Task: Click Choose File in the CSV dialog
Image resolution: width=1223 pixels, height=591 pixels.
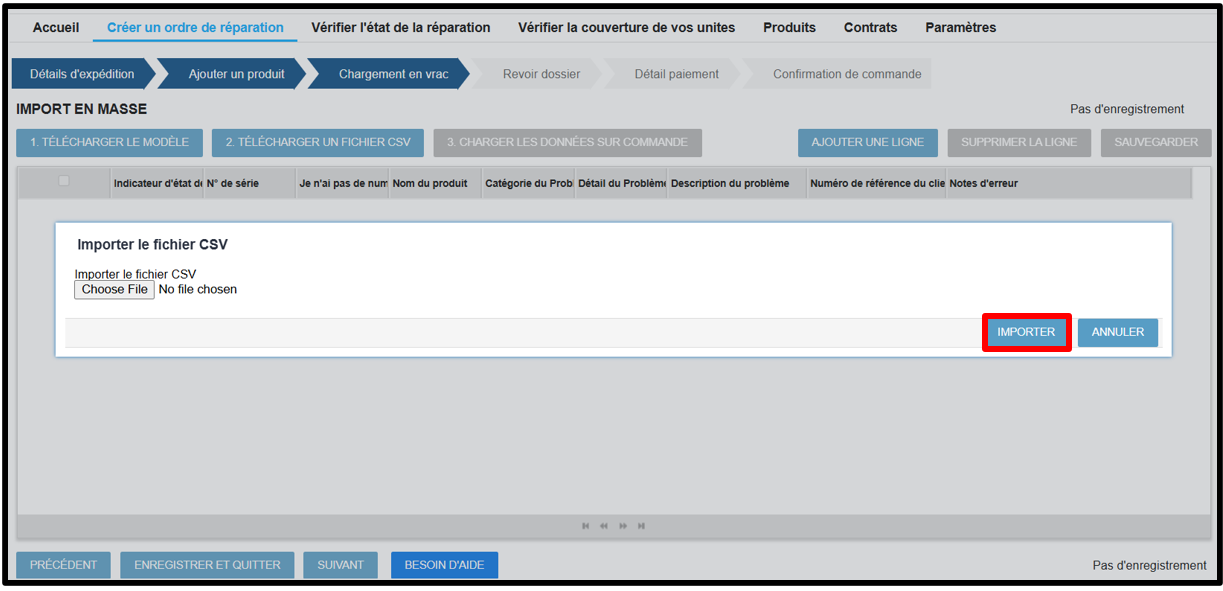Action: tap(115, 290)
